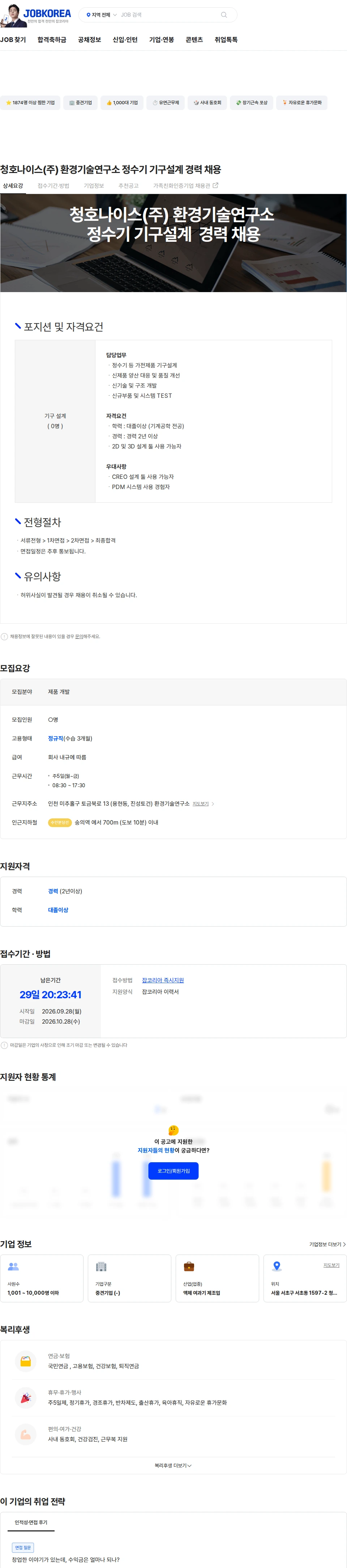The height and width of the screenshot is (1568, 347).
Task: Click the 액체 여과기 제조업 industry text
Action: coord(202,1293)
